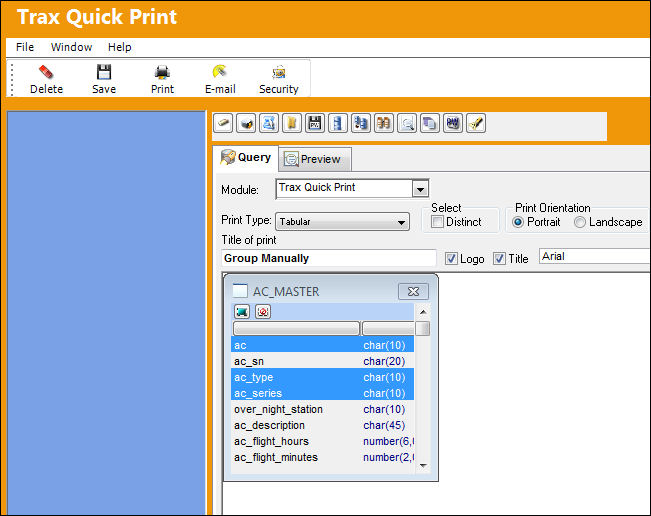Click the yellow broom clean-up icon

click(x=476, y=123)
